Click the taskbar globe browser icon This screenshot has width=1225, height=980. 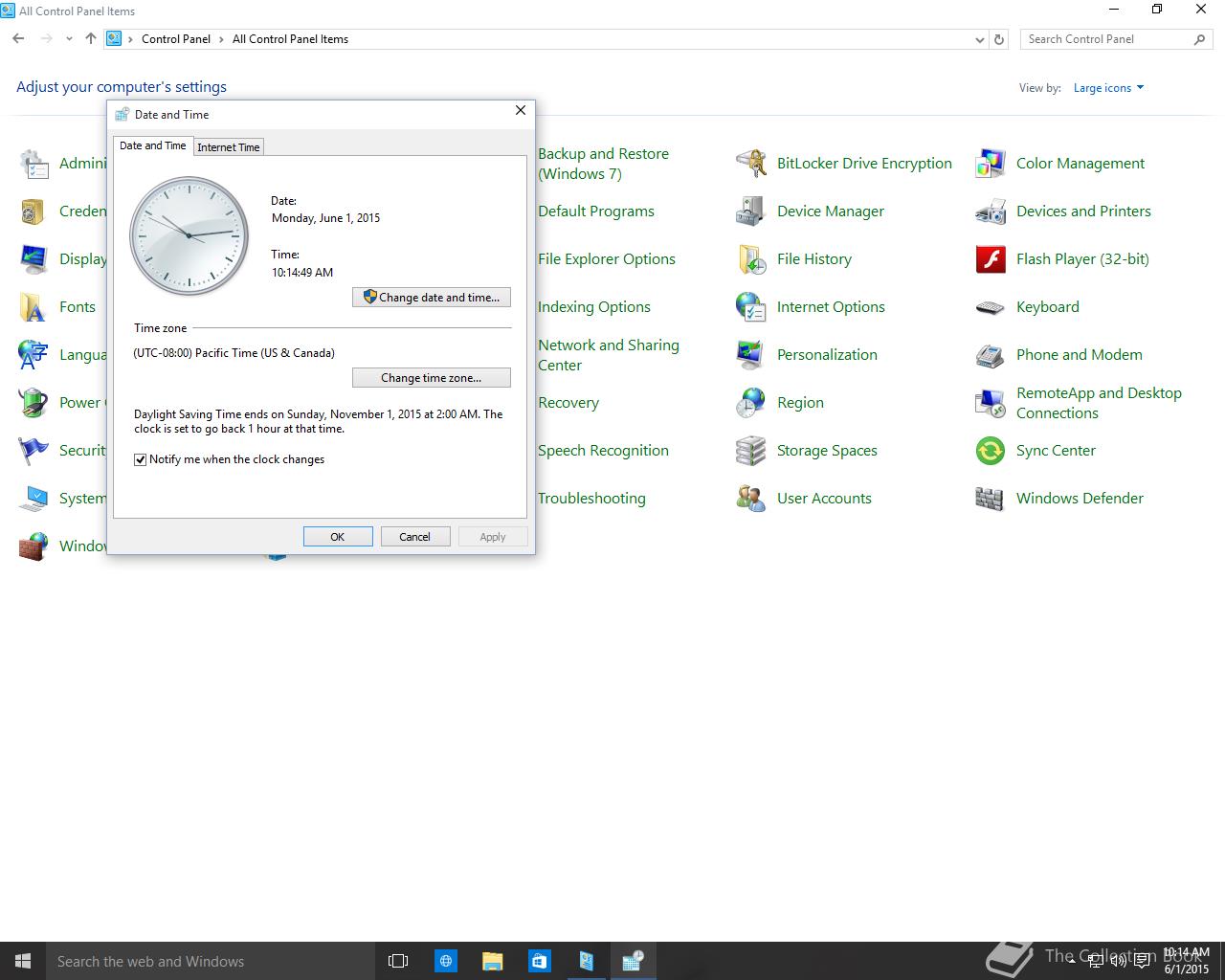coord(445,961)
